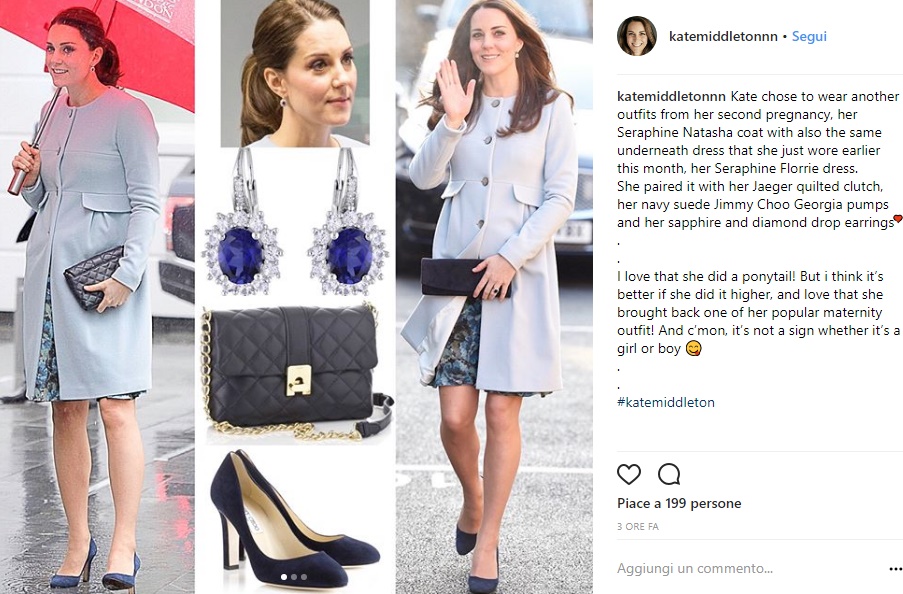Image resolution: width=903 pixels, height=594 pixels.
Task: Open the katemiddletonnn profile avatar
Action: (636, 36)
